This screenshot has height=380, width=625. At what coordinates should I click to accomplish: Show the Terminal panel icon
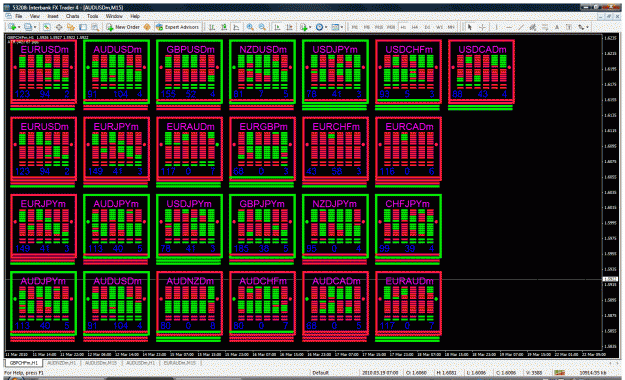83,27
